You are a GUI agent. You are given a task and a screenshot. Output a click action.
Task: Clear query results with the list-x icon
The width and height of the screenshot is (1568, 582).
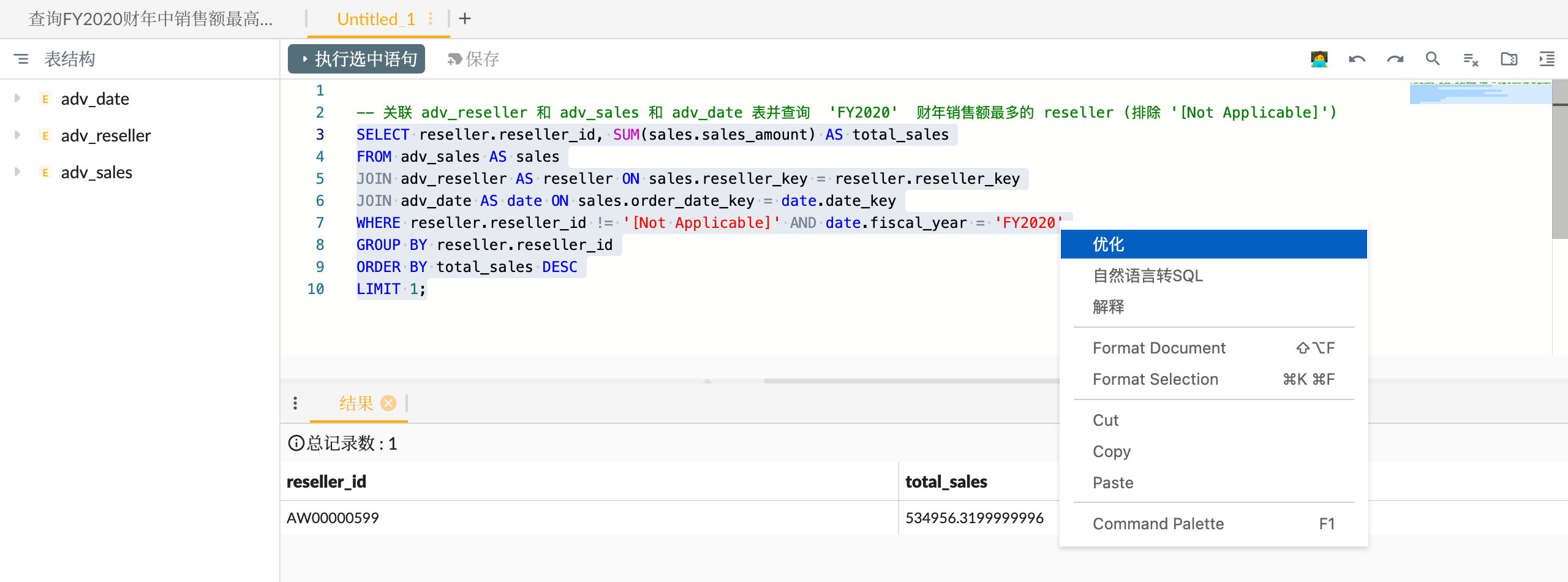[1470, 59]
